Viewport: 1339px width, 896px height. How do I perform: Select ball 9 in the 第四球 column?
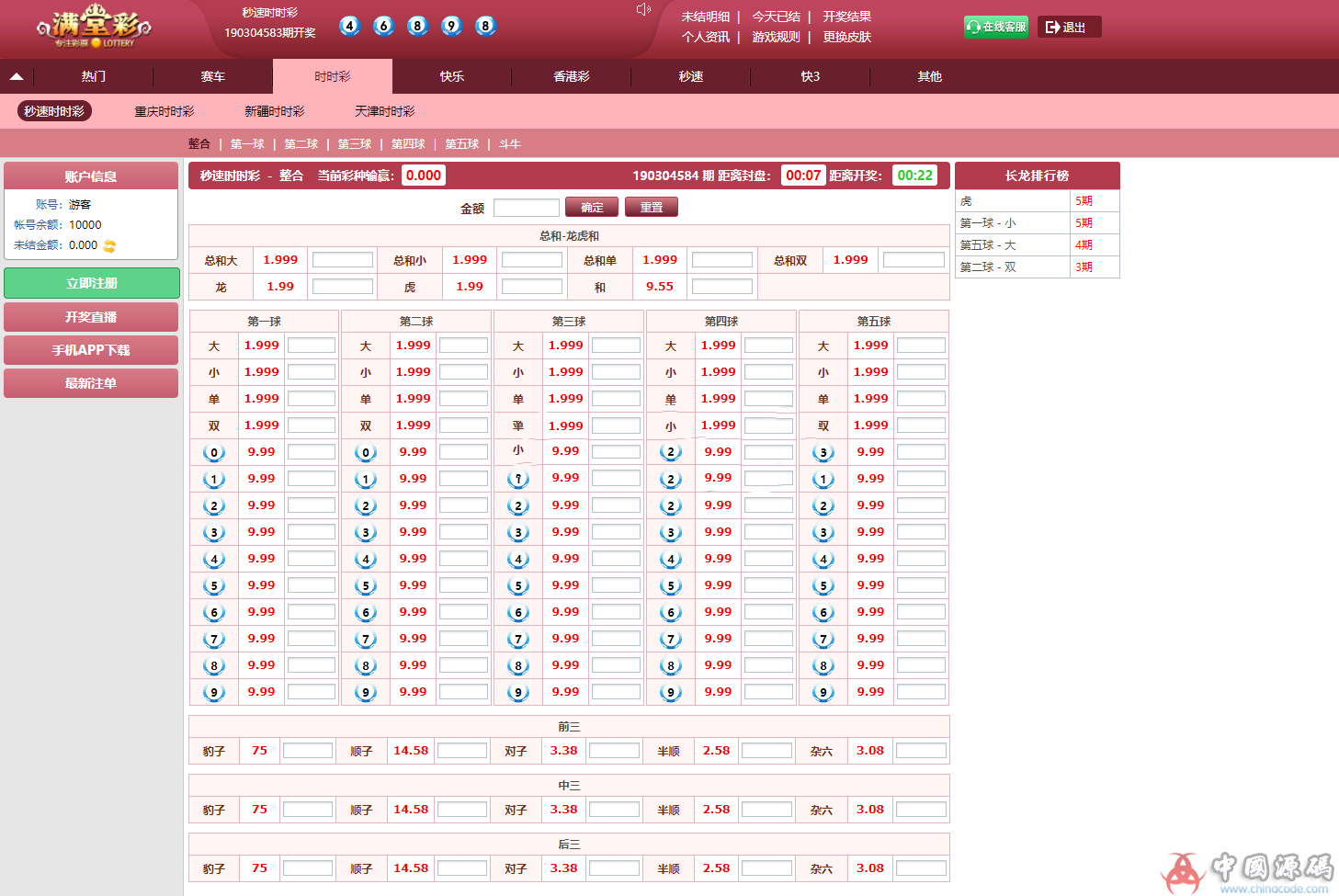[671, 692]
